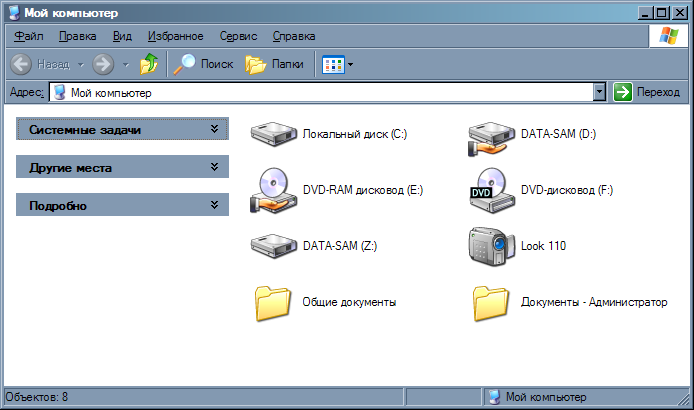Expand the Системные задачи panel
694x410 pixels.
tap(122, 129)
